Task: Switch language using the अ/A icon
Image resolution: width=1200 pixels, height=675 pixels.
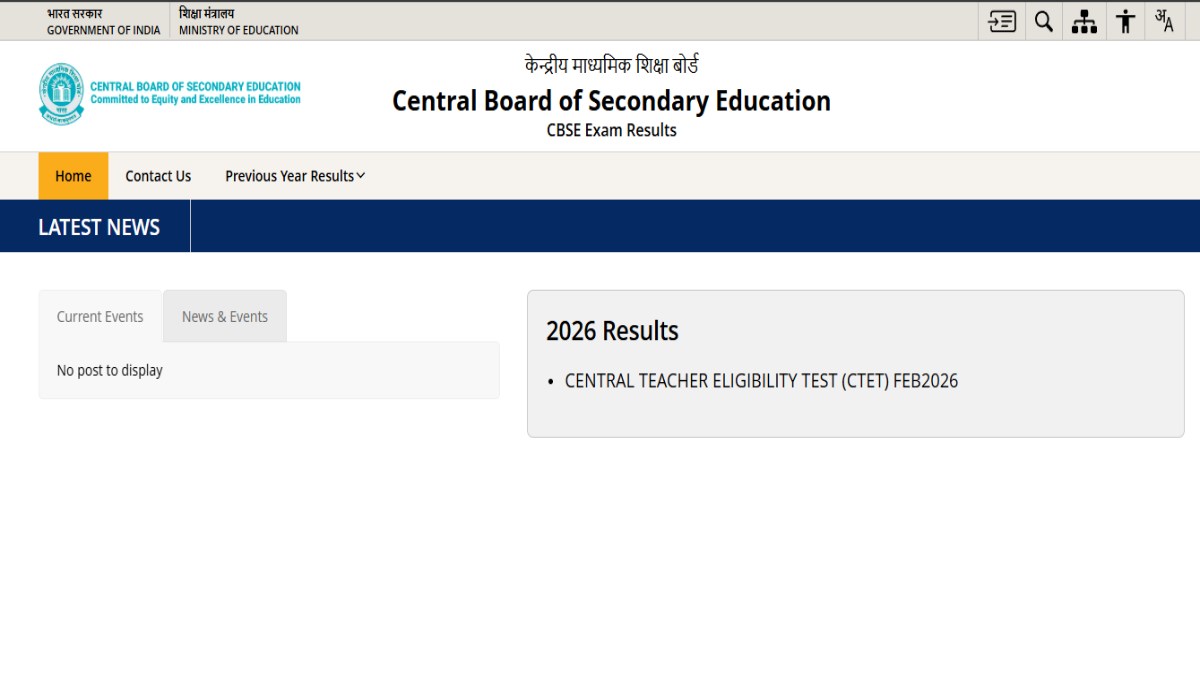Action: click(1164, 21)
